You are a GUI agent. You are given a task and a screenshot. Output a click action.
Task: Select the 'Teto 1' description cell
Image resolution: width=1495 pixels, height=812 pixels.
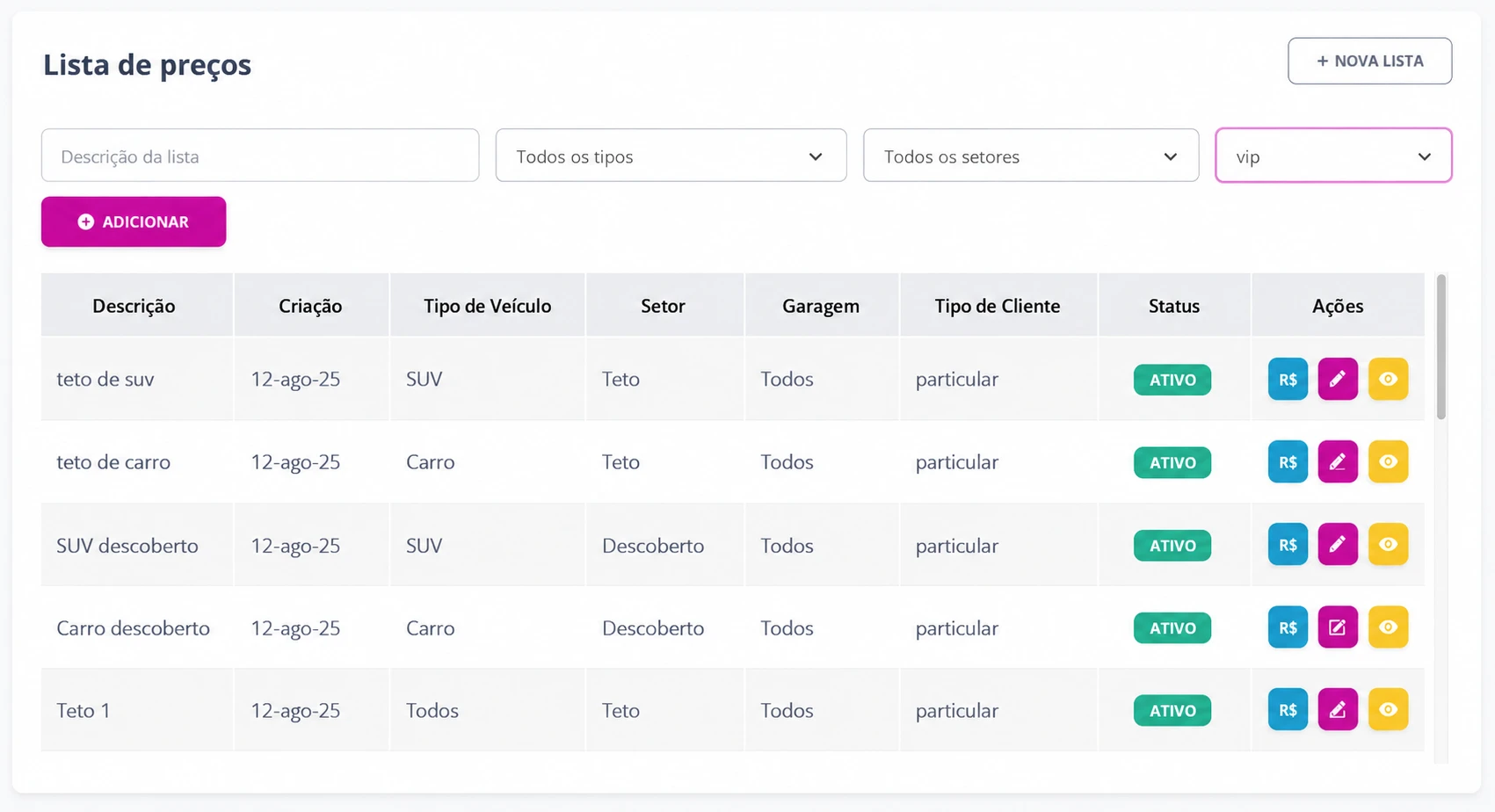point(136,710)
